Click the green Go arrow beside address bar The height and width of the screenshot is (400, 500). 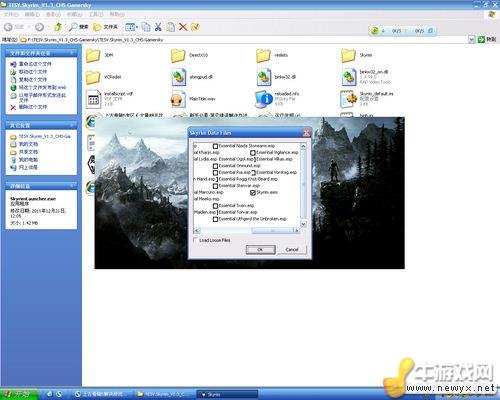click(x=481, y=39)
